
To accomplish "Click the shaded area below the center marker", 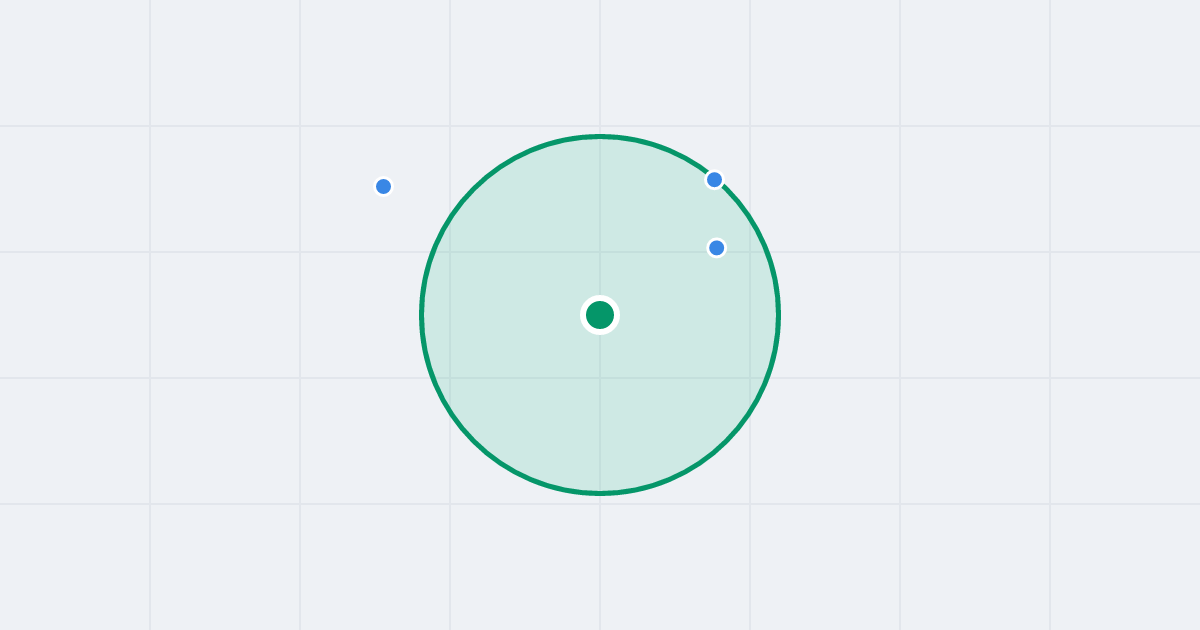I will click(600, 410).
